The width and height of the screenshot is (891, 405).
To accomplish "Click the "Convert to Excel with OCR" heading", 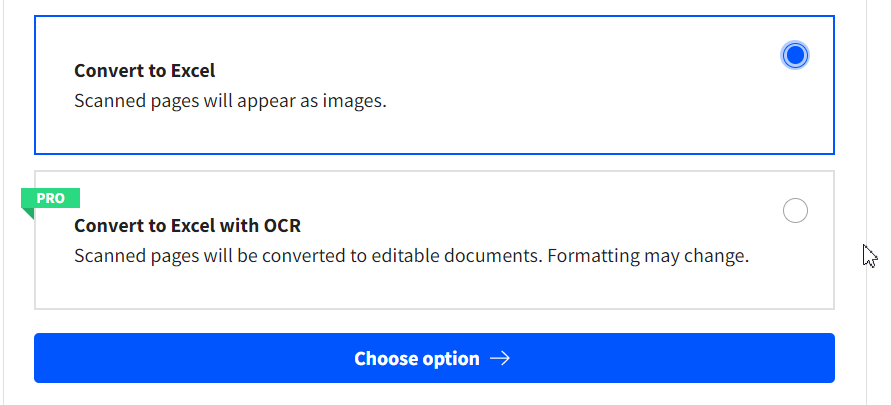I will 188,226.
